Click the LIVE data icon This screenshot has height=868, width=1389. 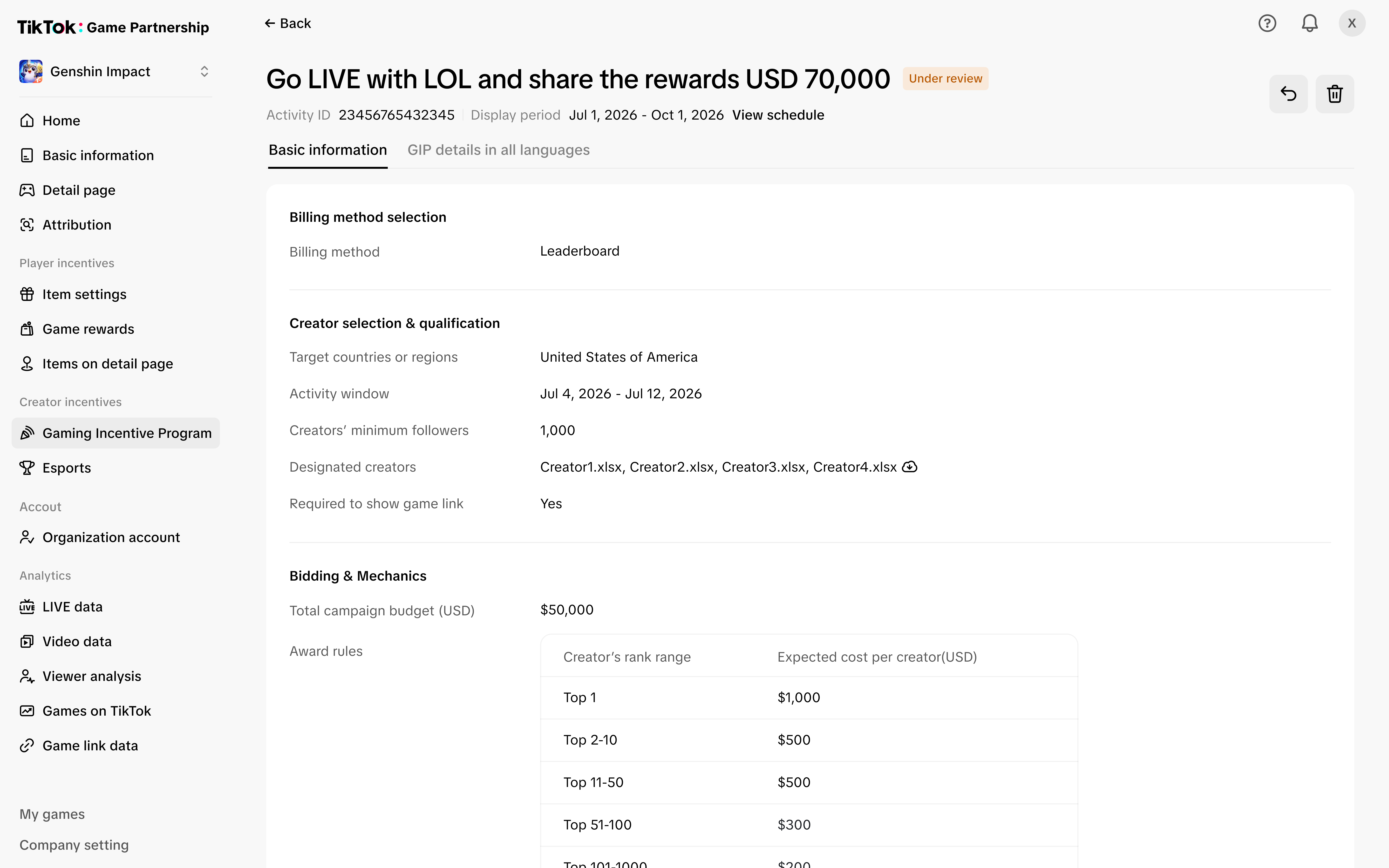[x=27, y=607]
